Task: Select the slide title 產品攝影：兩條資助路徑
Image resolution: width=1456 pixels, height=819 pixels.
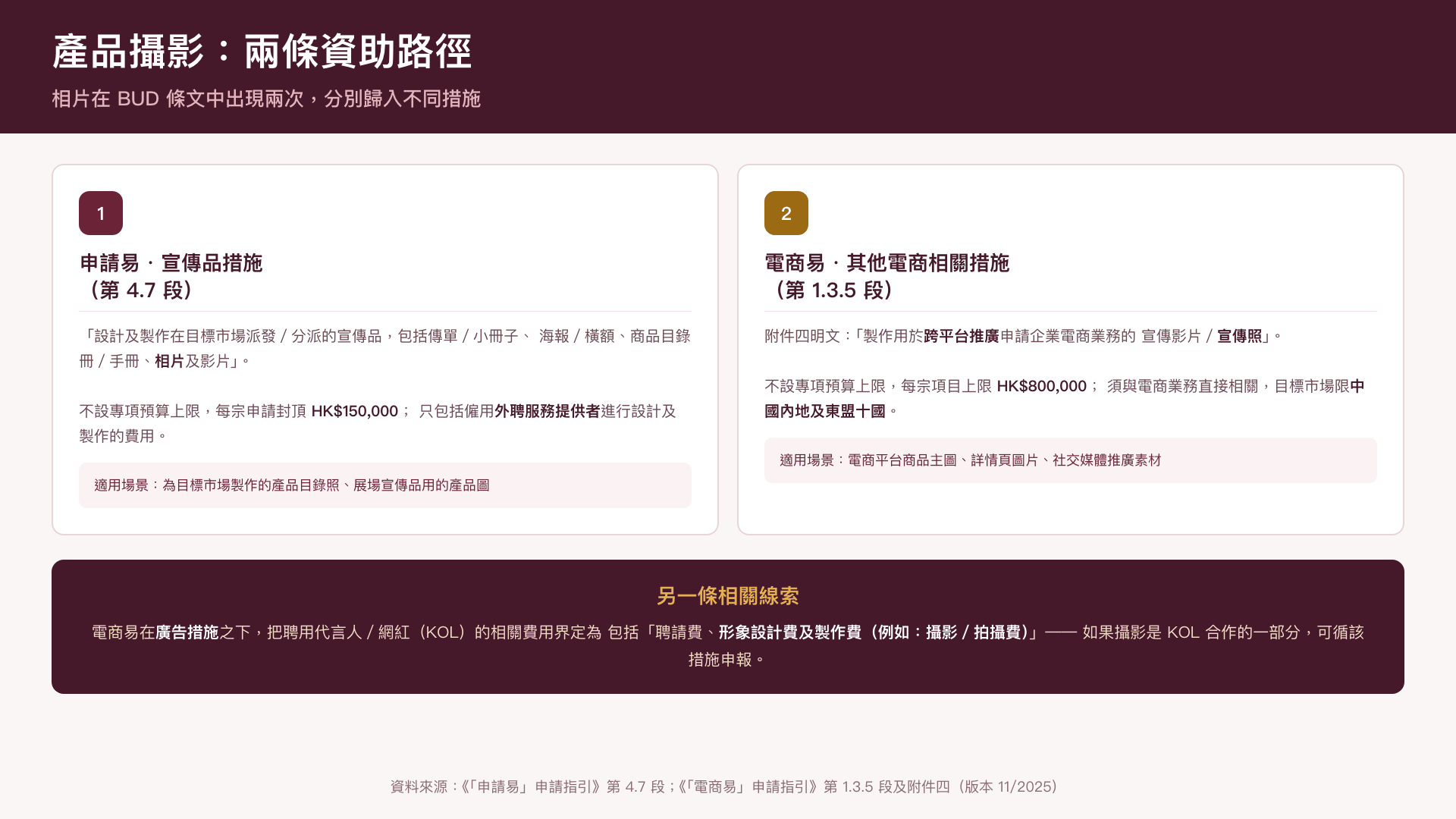Action: 262,52
